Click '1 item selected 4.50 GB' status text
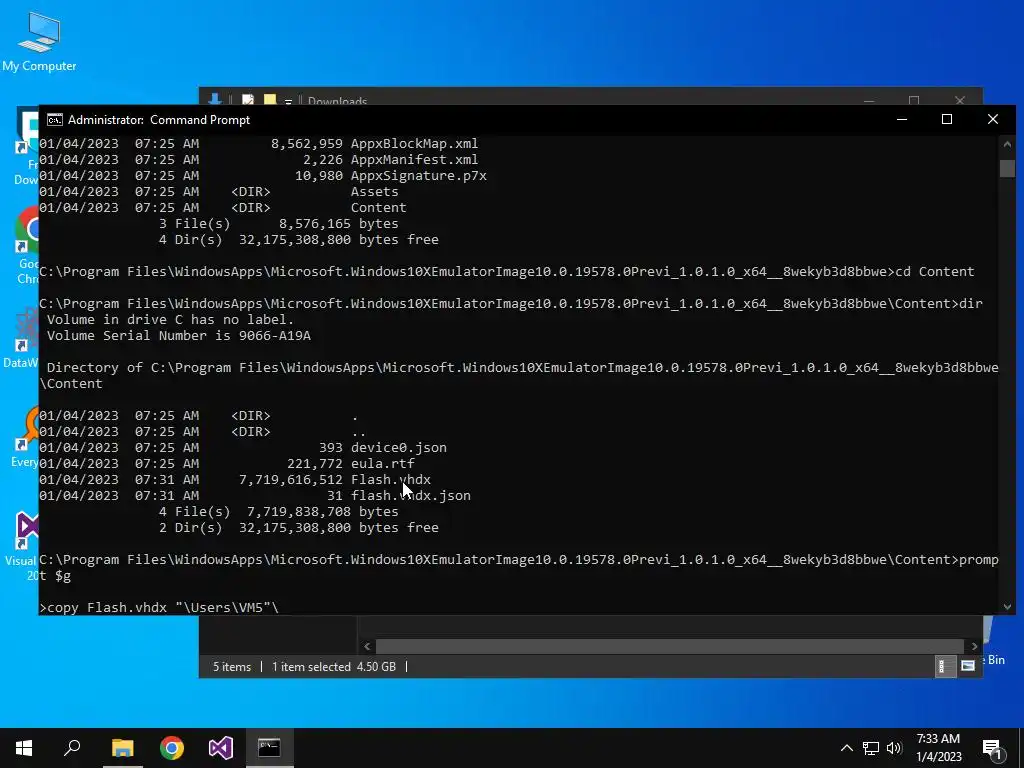The width and height of the screenshot is (1024, 768). coord(334,667)
